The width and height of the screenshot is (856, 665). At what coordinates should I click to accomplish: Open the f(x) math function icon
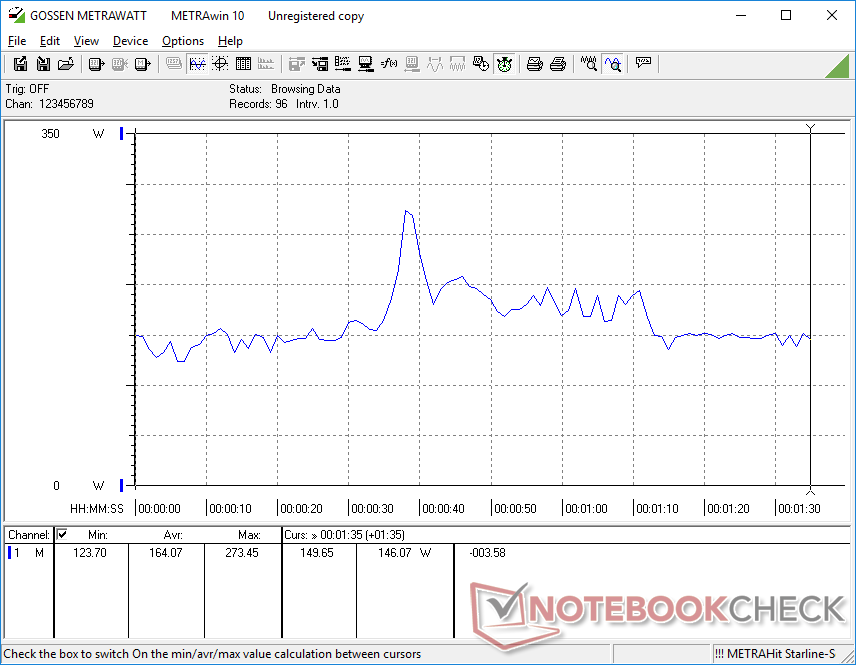(x=389, y=64)
